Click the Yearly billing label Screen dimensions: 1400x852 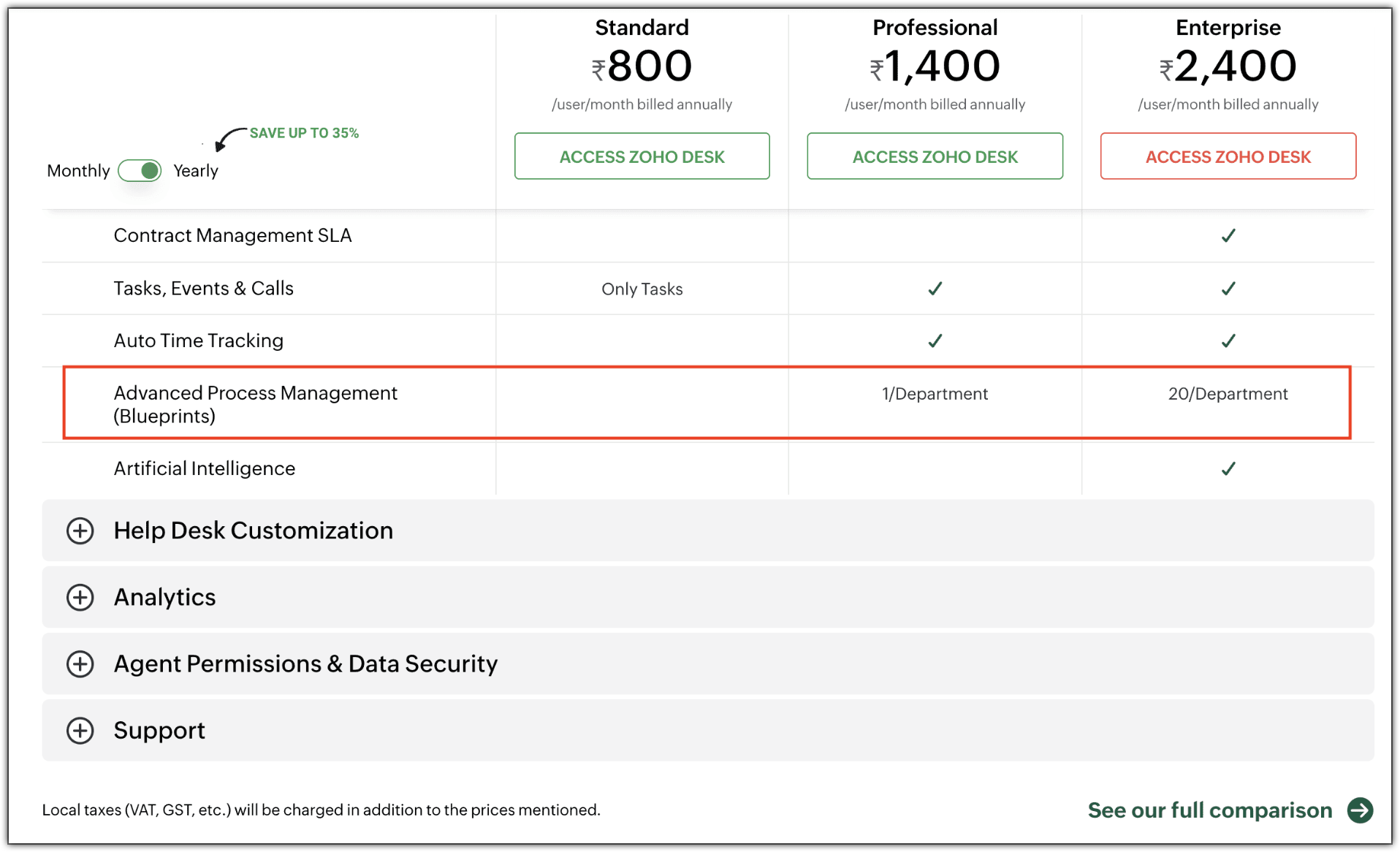pyautogui.click(x=196, y=171)
